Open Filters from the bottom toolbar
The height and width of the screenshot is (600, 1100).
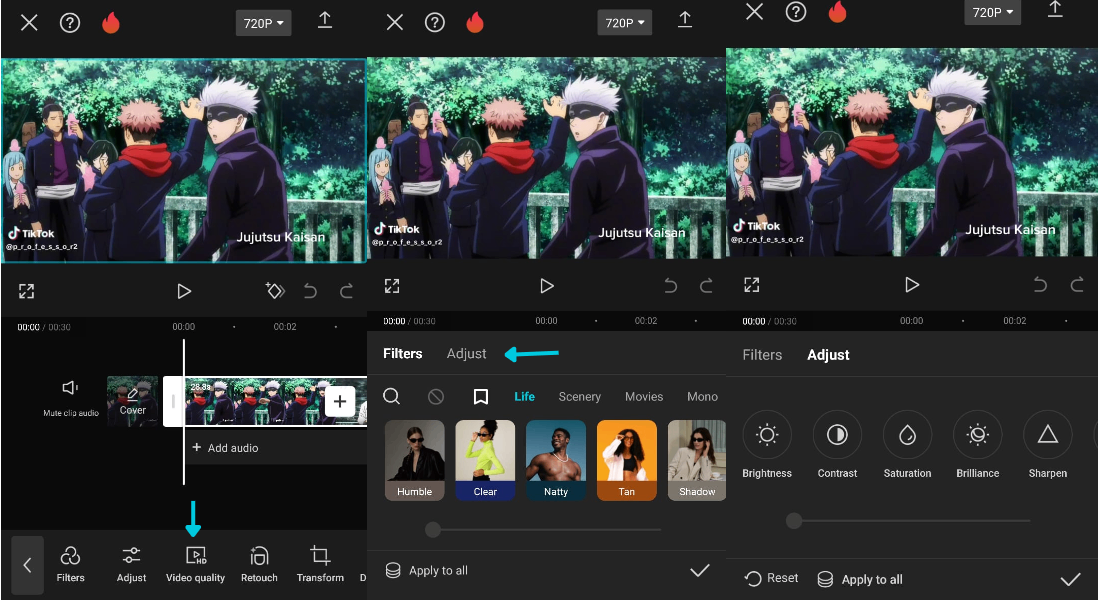70,564
